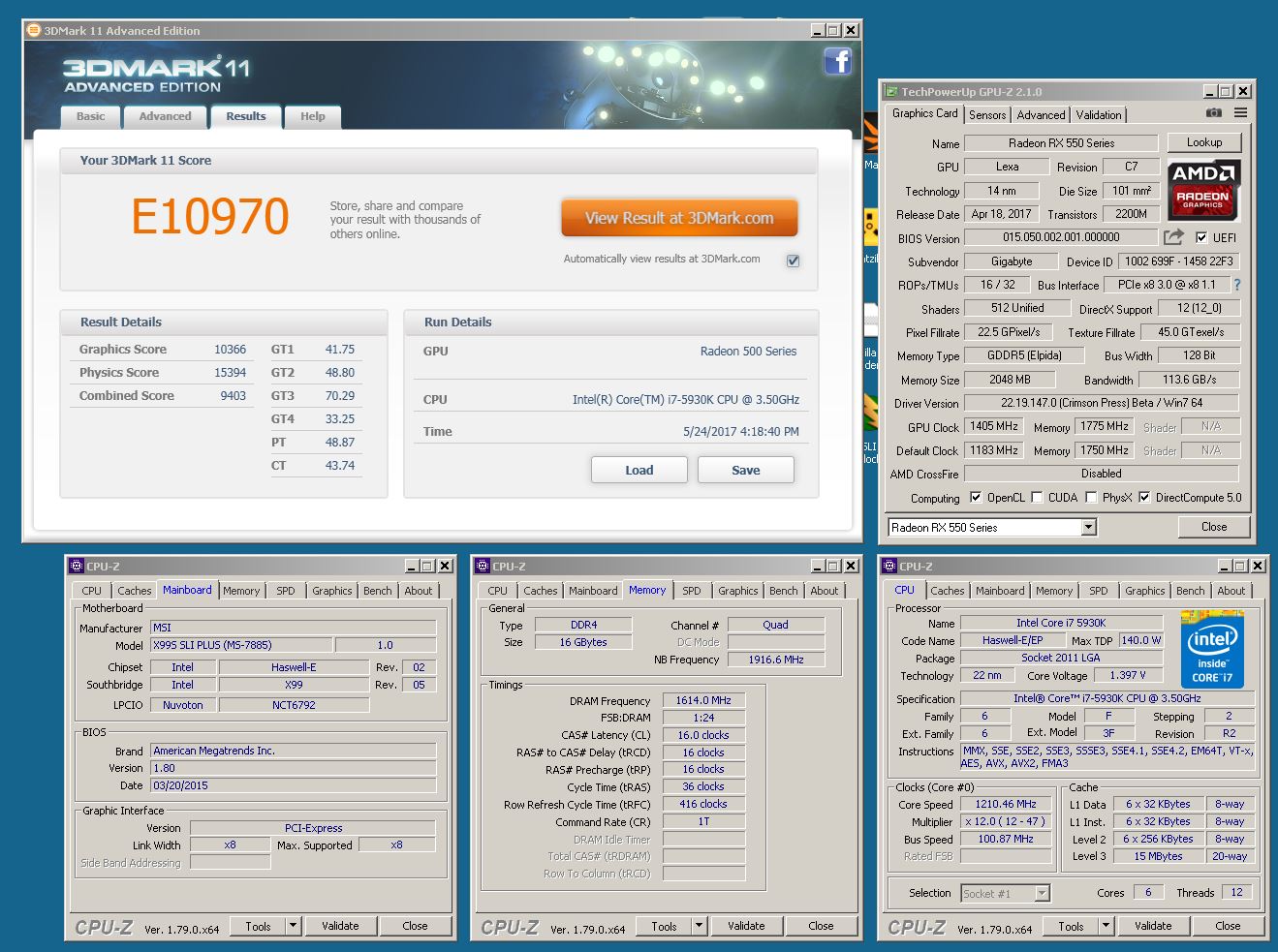
Task: Click the Core Voltage value 1.397 V
Action: (x=1128, y=675)
